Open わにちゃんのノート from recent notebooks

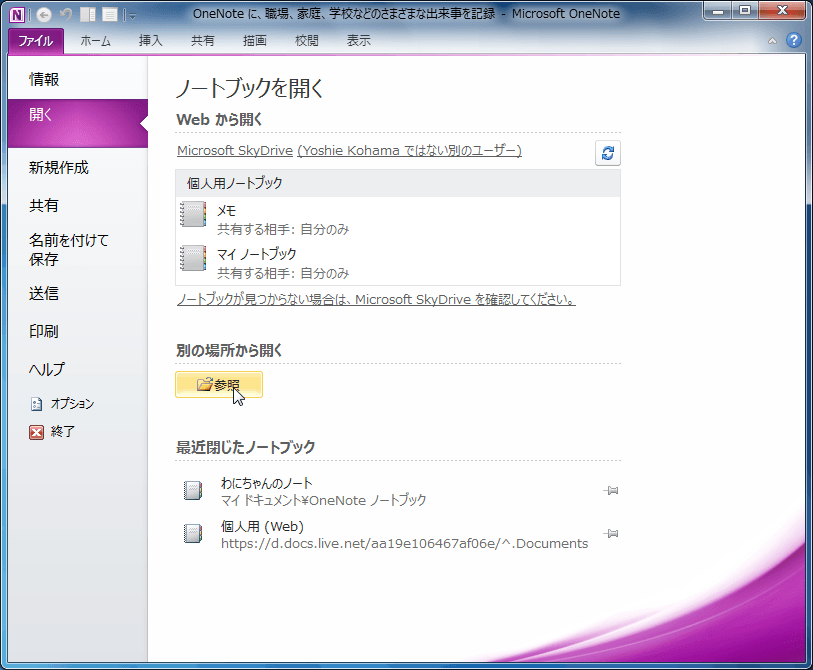tap(398, 491)
